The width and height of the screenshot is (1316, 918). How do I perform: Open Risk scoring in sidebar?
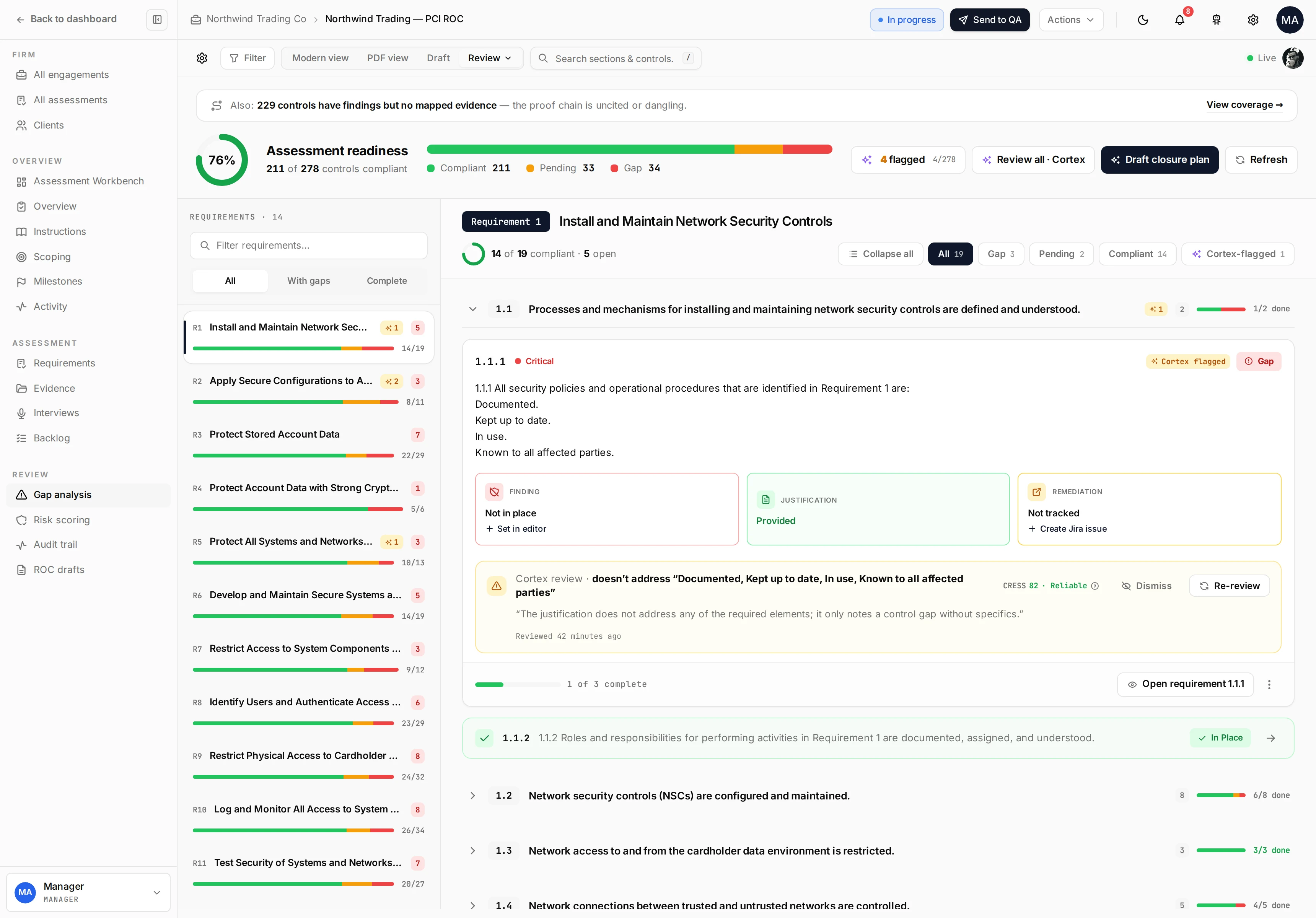(x=88, y=520)
